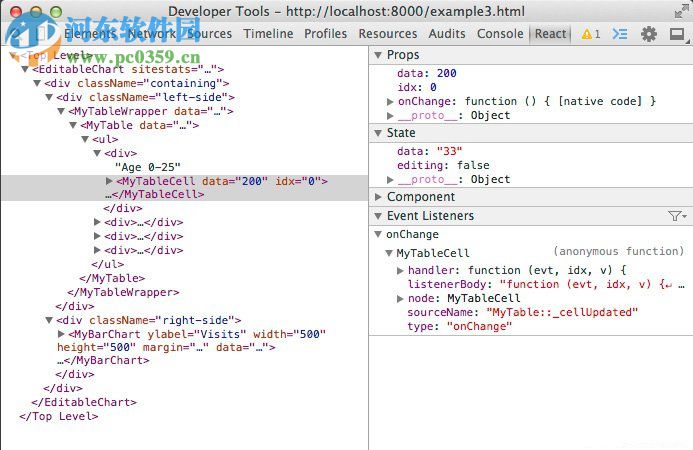This screenshot has width=693, height=450.
Task: Click the listenerBody function string
Action: coord(592,284)
